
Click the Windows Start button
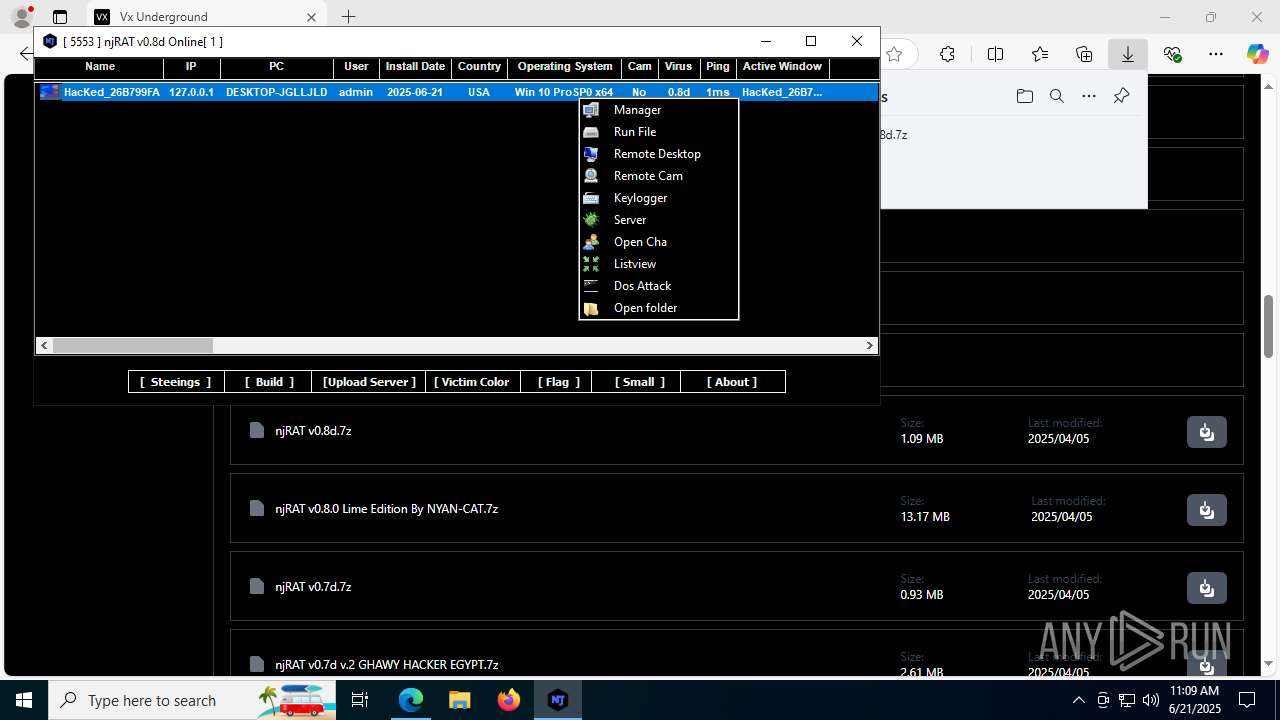pyautogui.click(x=24, y=700)
